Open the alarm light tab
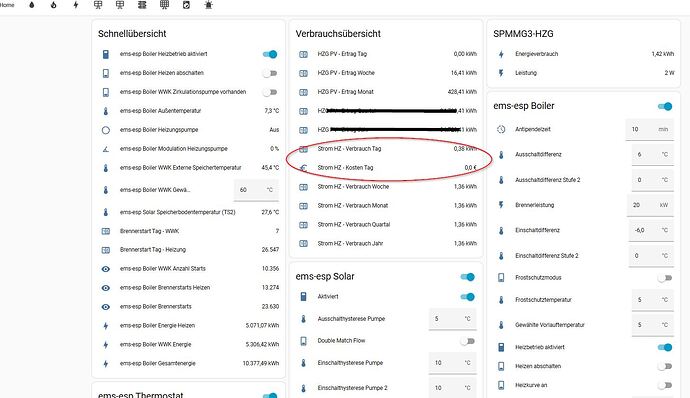 tap(208, 5)
